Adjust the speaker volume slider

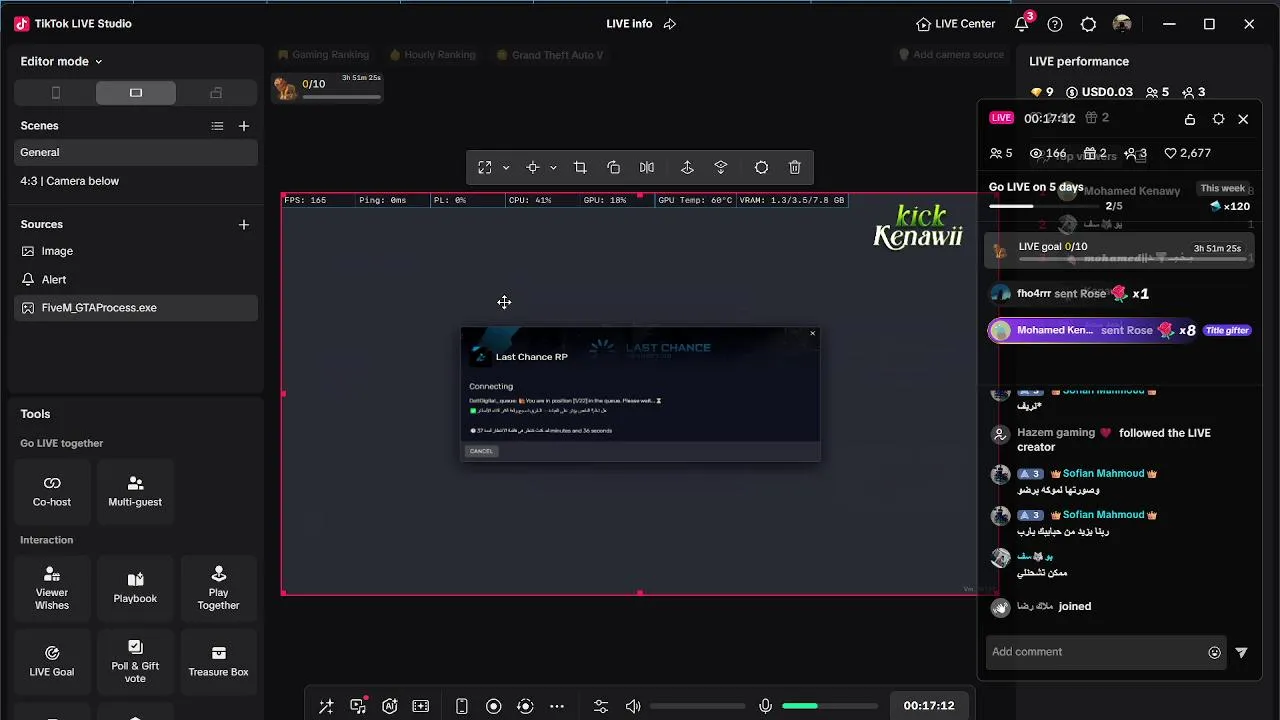(x=699, y=706)
